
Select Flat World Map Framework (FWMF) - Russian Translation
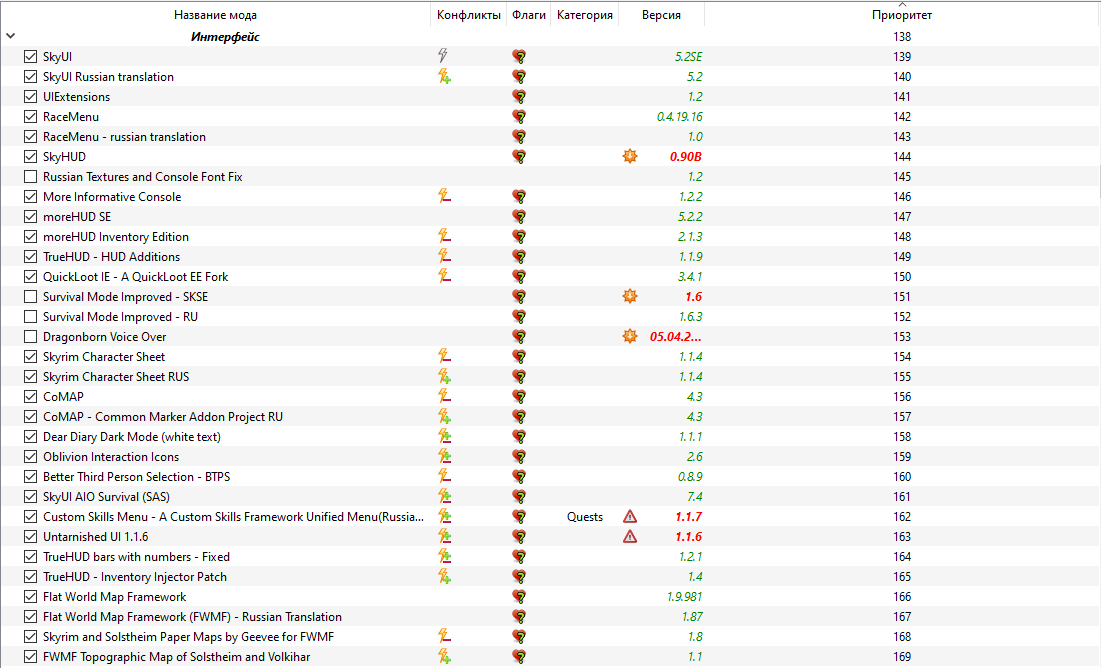coord(192,617)
